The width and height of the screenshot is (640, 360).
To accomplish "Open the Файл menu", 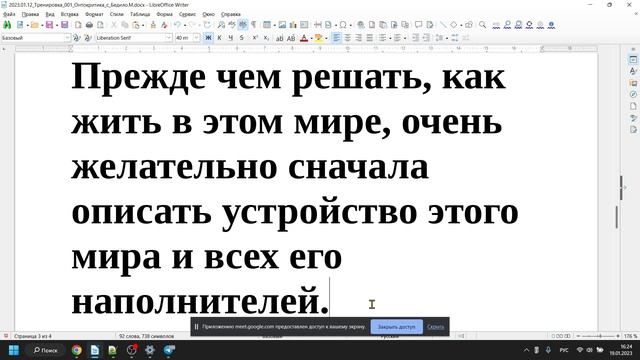I will click(x=9, y=14).
